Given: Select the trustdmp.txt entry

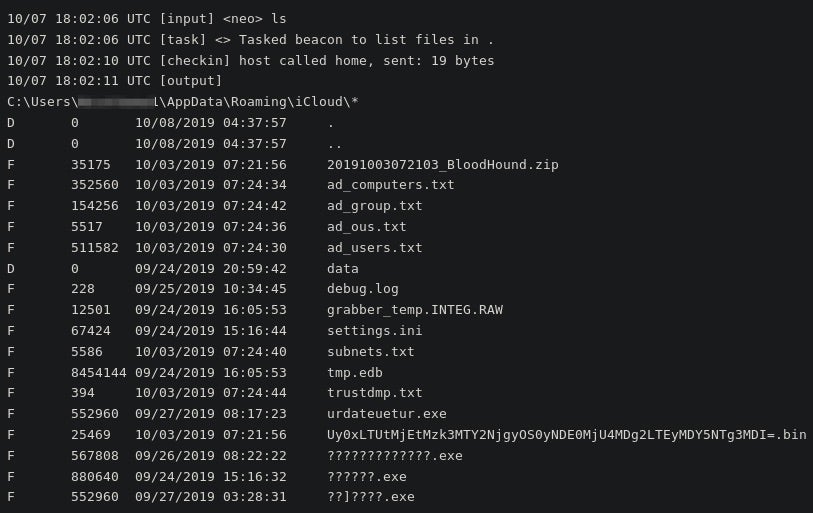Looking at the screenshot, I should click(374, 393).
